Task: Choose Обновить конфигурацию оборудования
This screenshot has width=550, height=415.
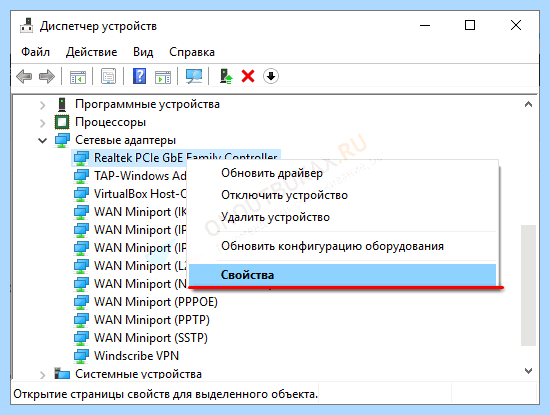Action: point(342,246)
